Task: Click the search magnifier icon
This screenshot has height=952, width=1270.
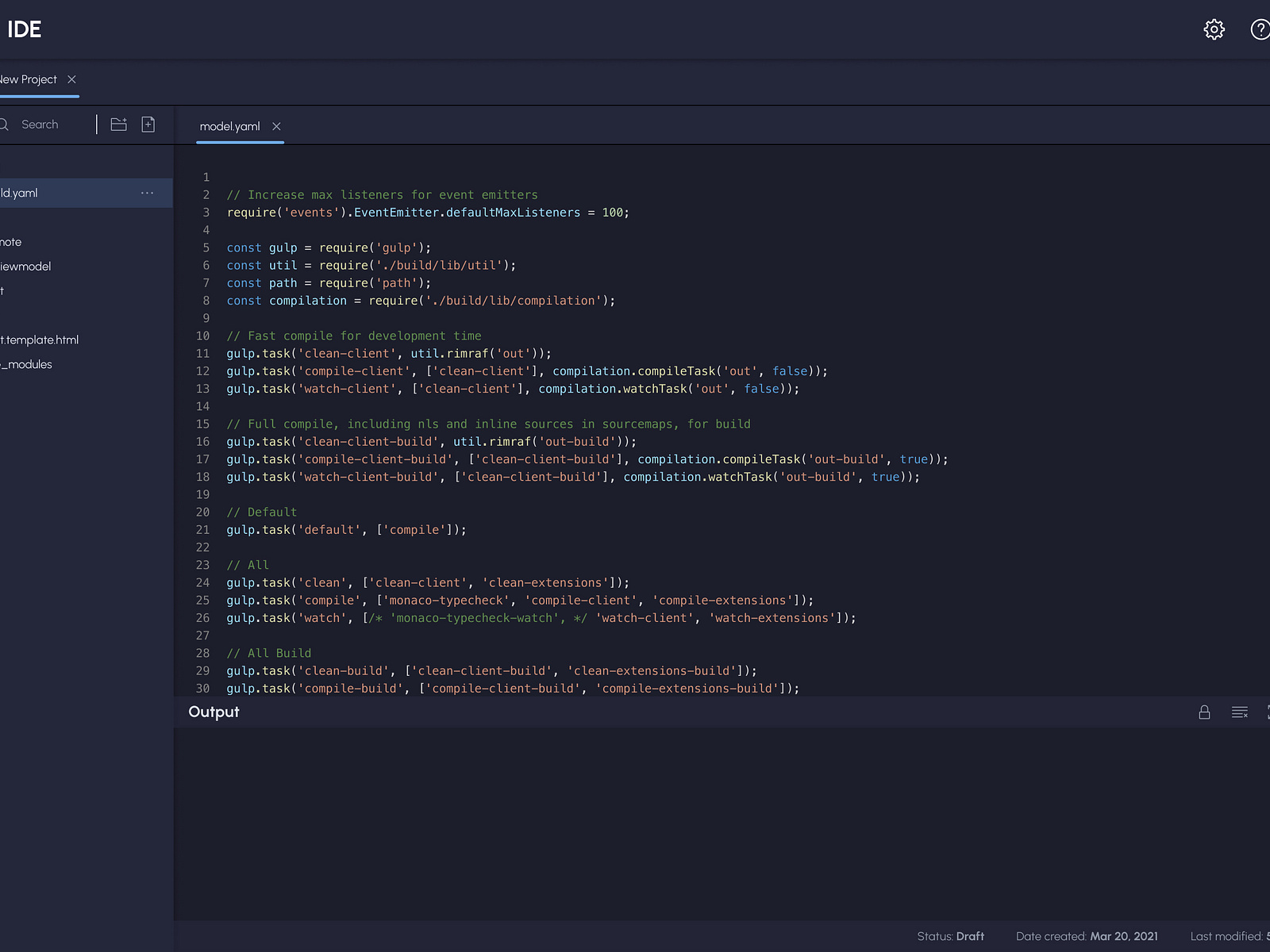Action: [x=3, y=125]
